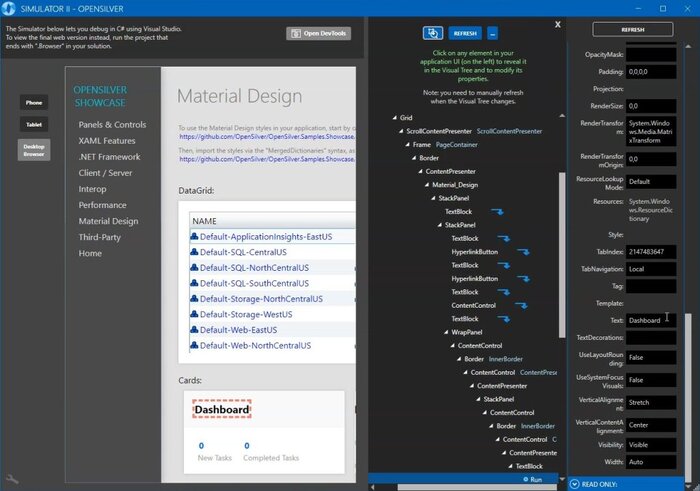
Task: Click the wrench icon at bottom left
Action: pyautogui.click(x=12, y=479)
